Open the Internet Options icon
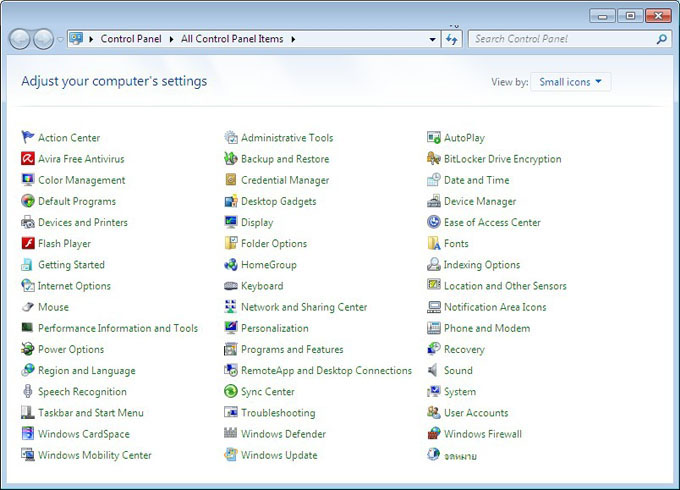680x490 pixels. (x=28, y=285)
